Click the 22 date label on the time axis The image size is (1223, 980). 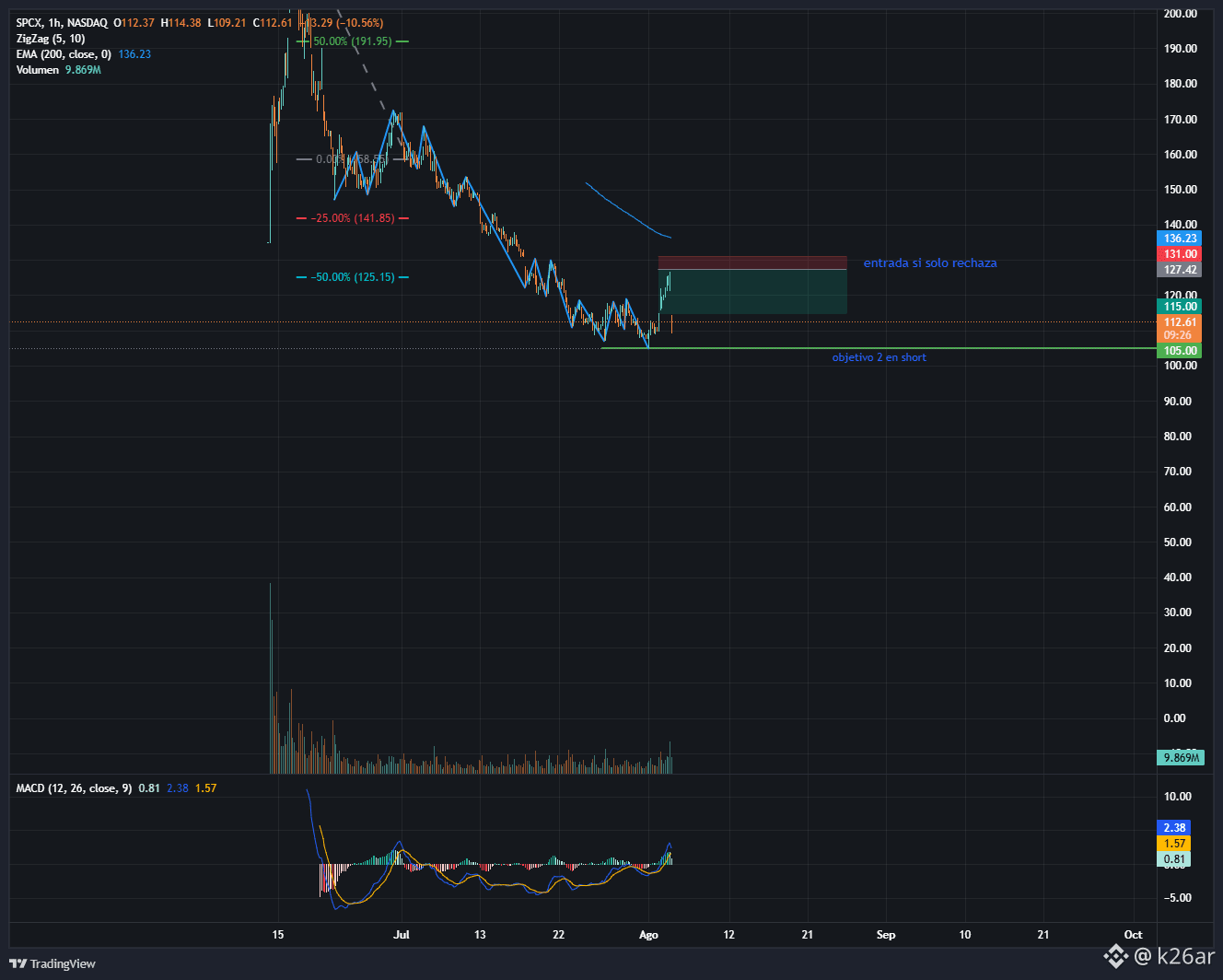pos(559,935)
